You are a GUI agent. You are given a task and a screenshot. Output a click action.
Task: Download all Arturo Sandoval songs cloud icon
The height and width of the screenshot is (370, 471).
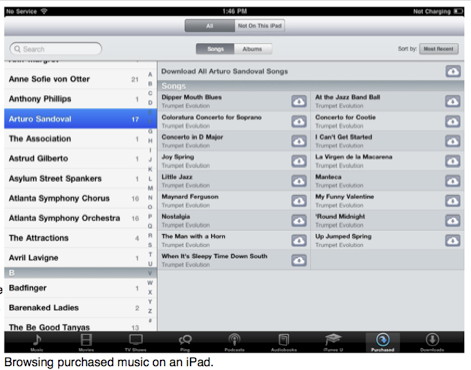coord(453,71)
